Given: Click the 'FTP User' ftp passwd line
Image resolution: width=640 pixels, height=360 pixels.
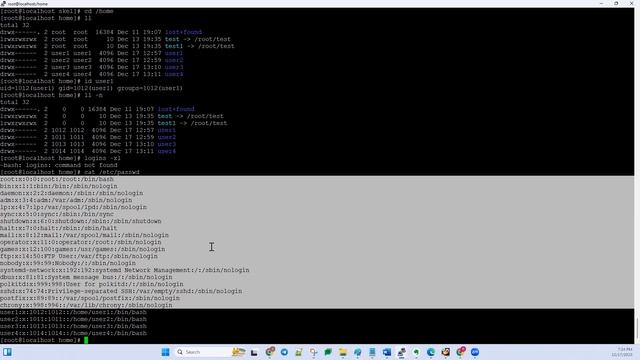Looking at the screenshot, I should pyautogui.click(x=79, y=256).
